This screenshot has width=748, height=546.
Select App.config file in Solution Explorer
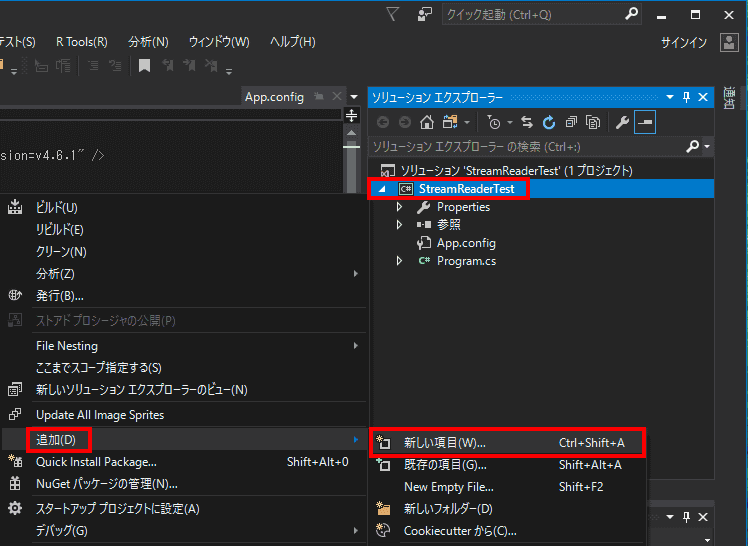[x=466, y=243]
